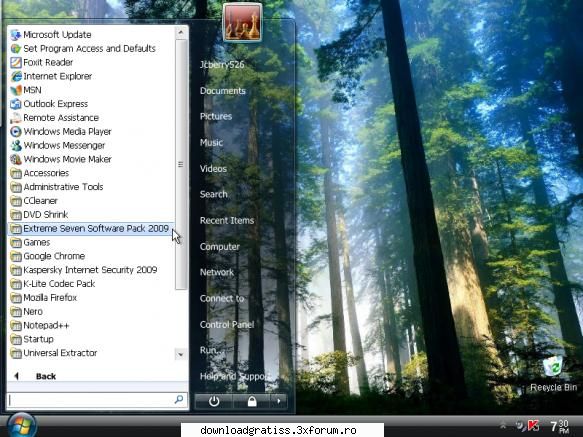Click Connect to
Image resolution: width=583 pixels, height=437 pixels.
tap(222, 298)
